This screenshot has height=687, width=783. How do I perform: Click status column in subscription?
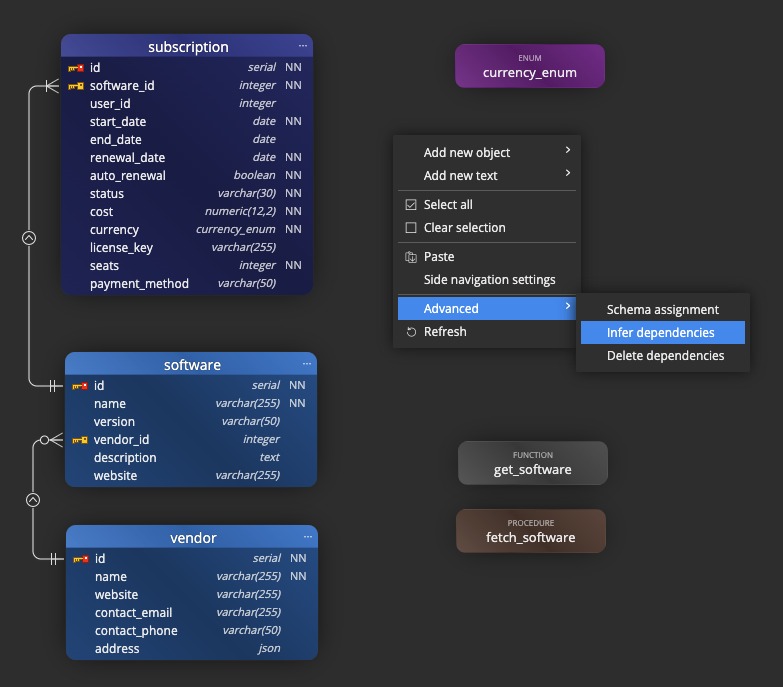tap(187, 194)
